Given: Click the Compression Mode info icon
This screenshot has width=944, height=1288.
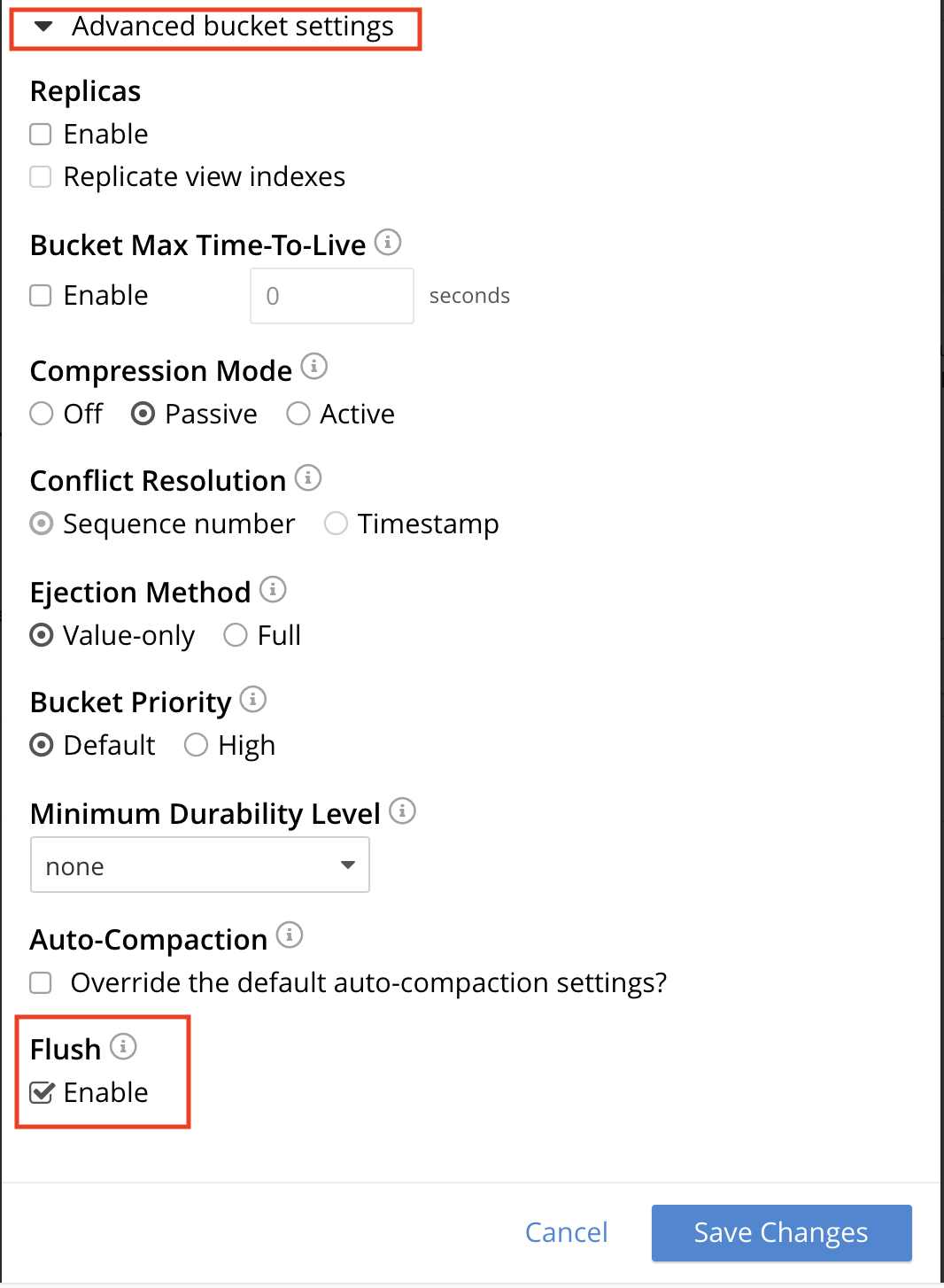Looking at the screenshot, I should click(x=314, y=365).
